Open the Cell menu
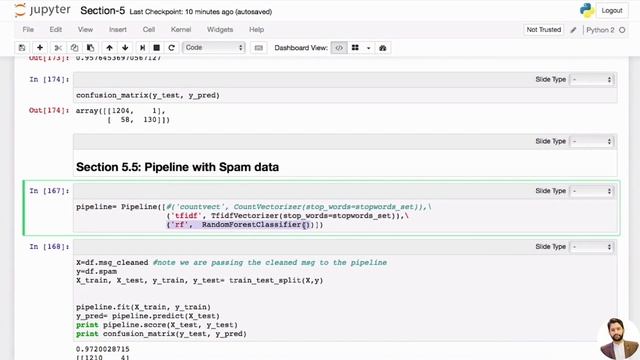 coord(149,29)
